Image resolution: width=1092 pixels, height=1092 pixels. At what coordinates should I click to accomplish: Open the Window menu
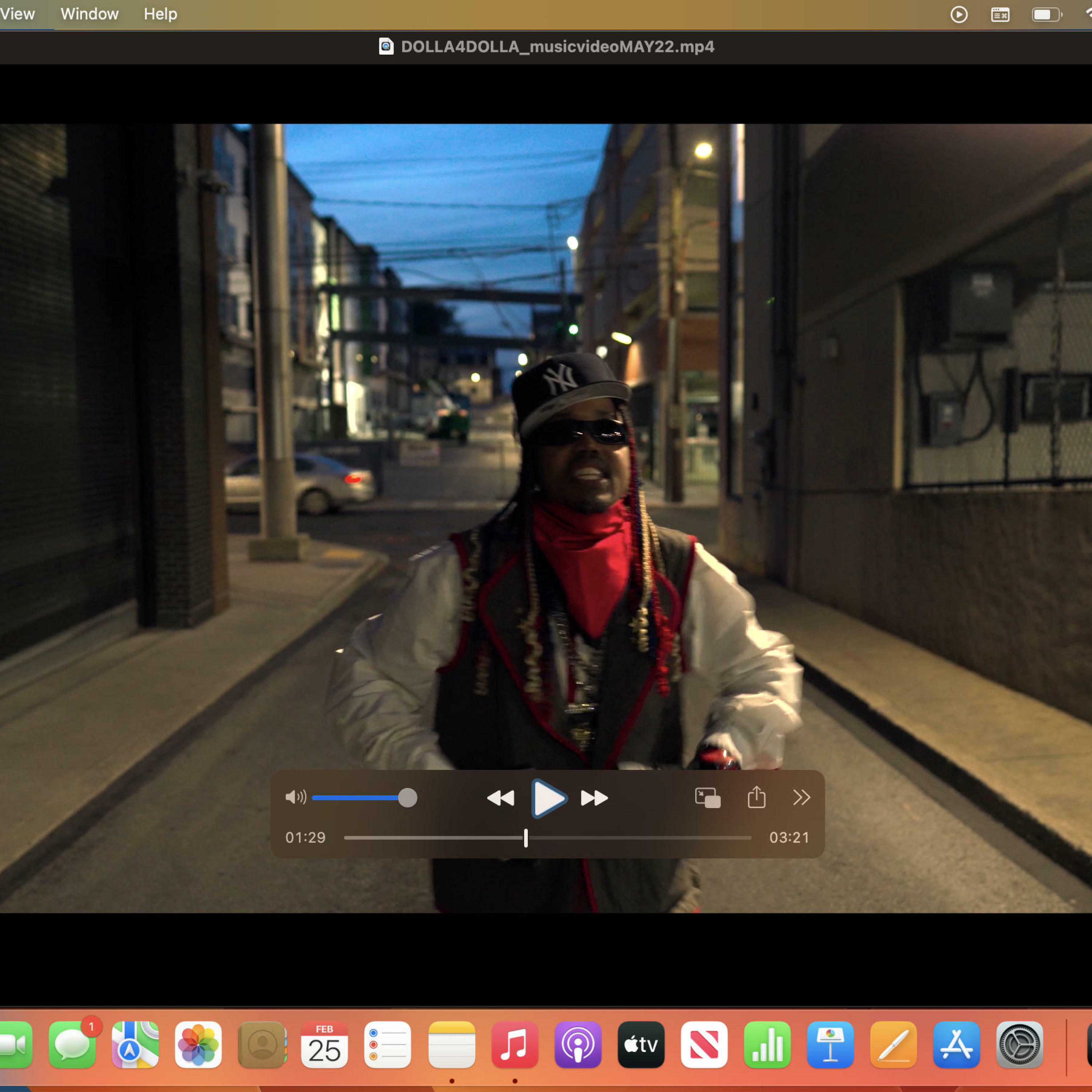(x=89, y=13)
